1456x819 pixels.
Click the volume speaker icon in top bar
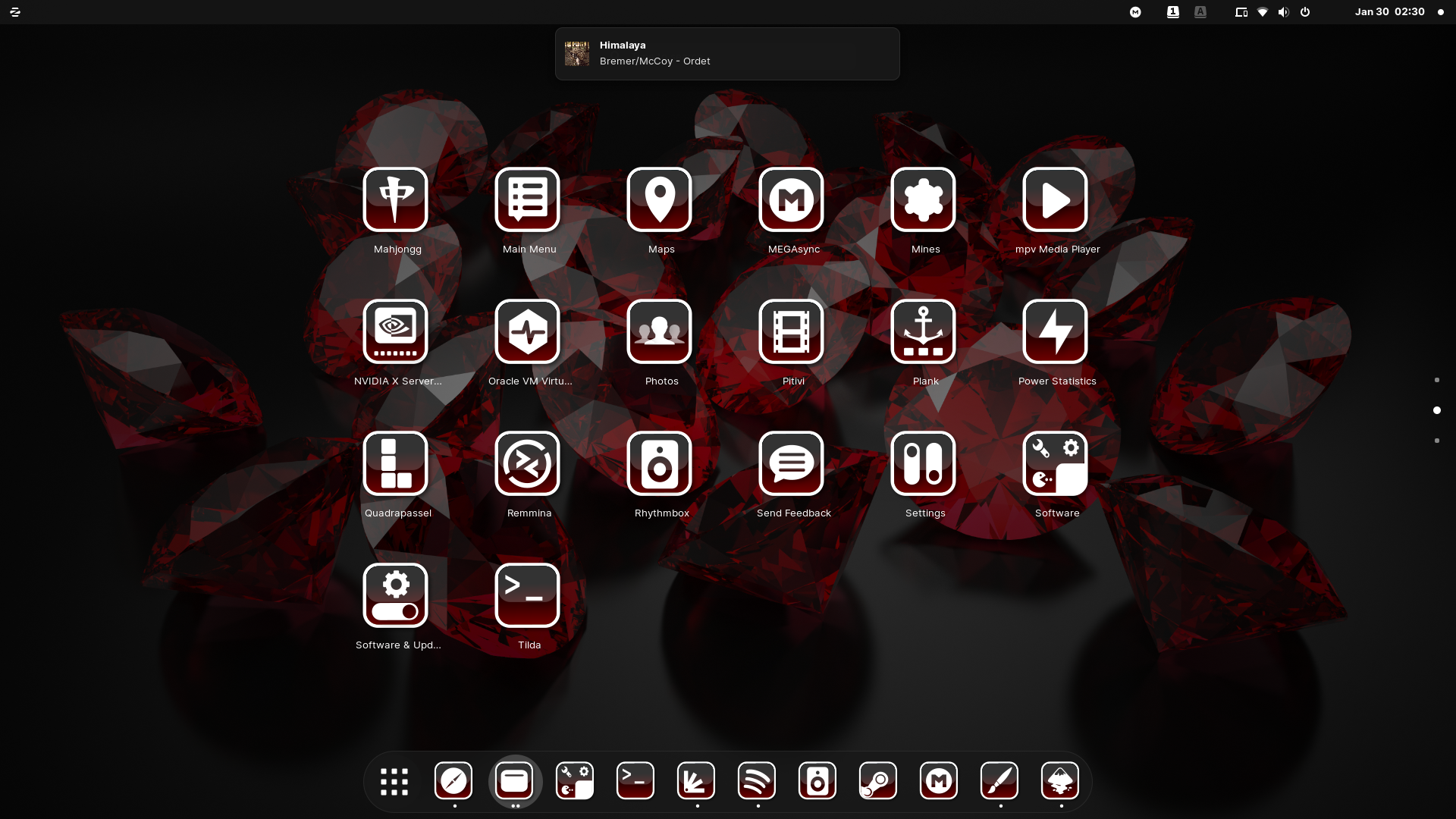tap(1284, 12)
